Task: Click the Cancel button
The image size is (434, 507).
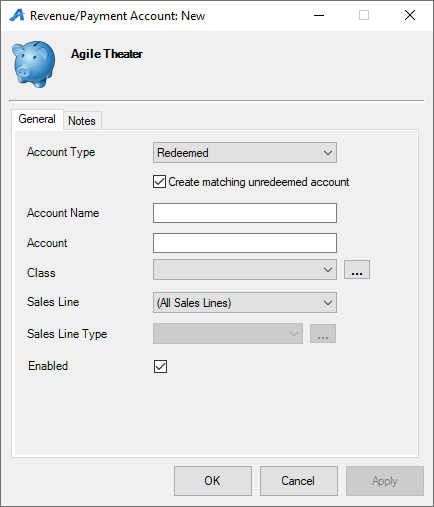Action: point(299,481)
